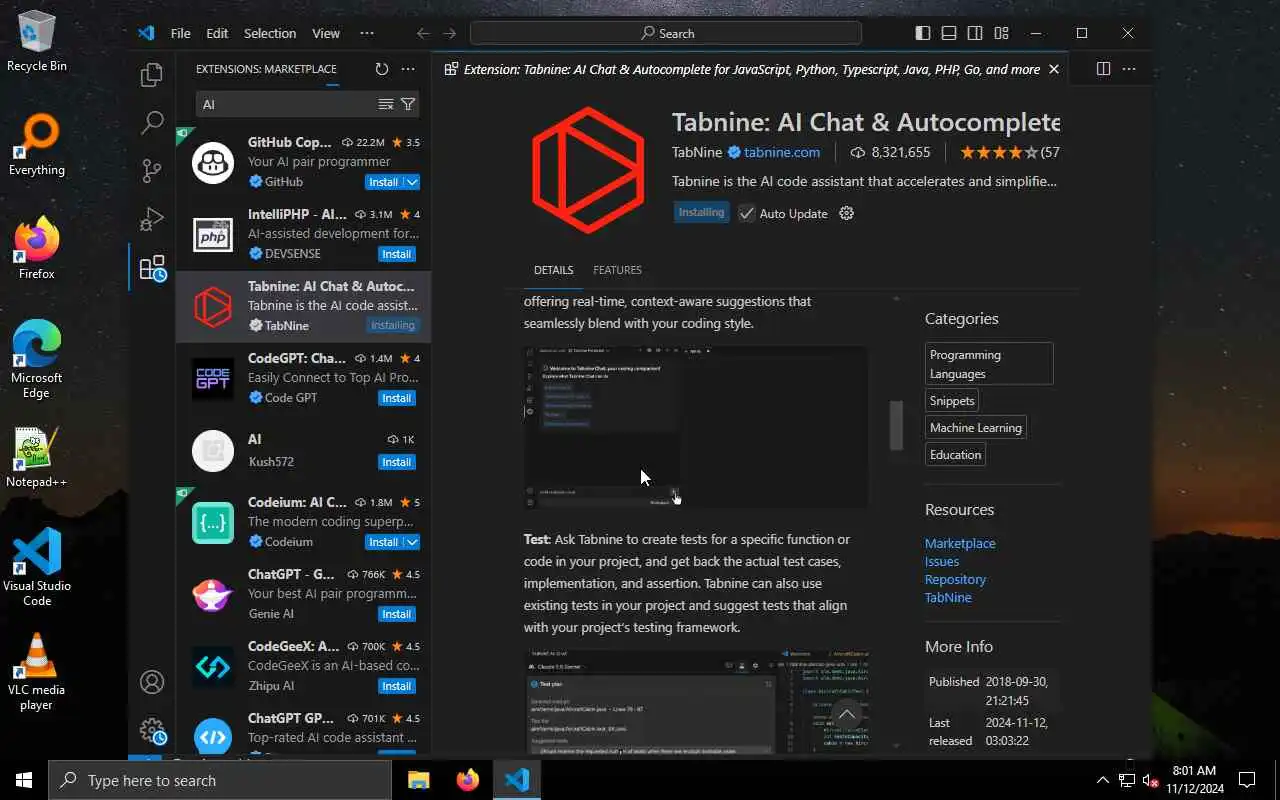Go forward with the navigation arrow

(450, 33)
